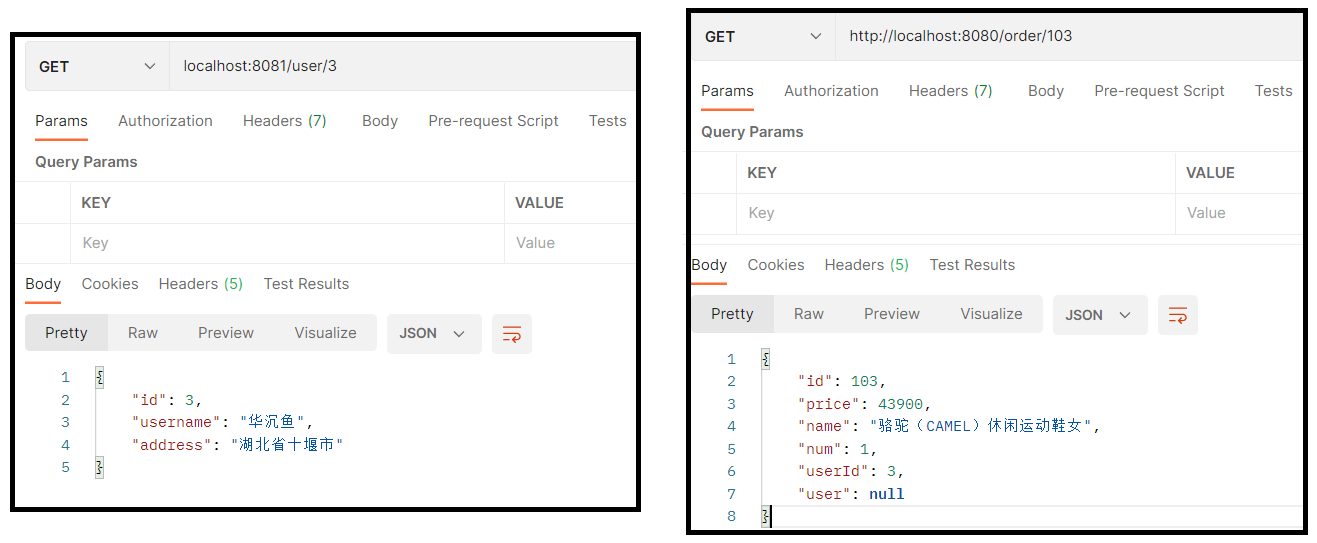Open response Headers (5) tab in right window
The height and width of the screenshot is (543, 1317).
pos(867,265)
